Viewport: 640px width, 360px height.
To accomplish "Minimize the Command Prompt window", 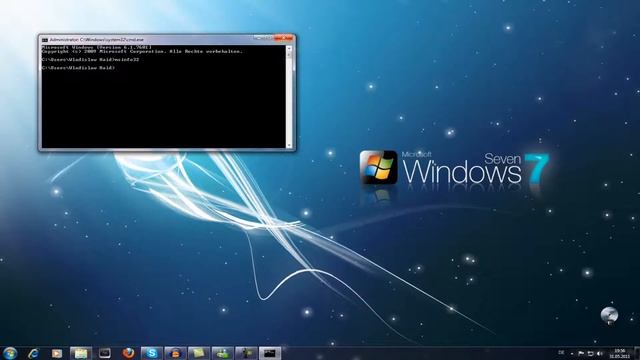I will pos(258,38).
